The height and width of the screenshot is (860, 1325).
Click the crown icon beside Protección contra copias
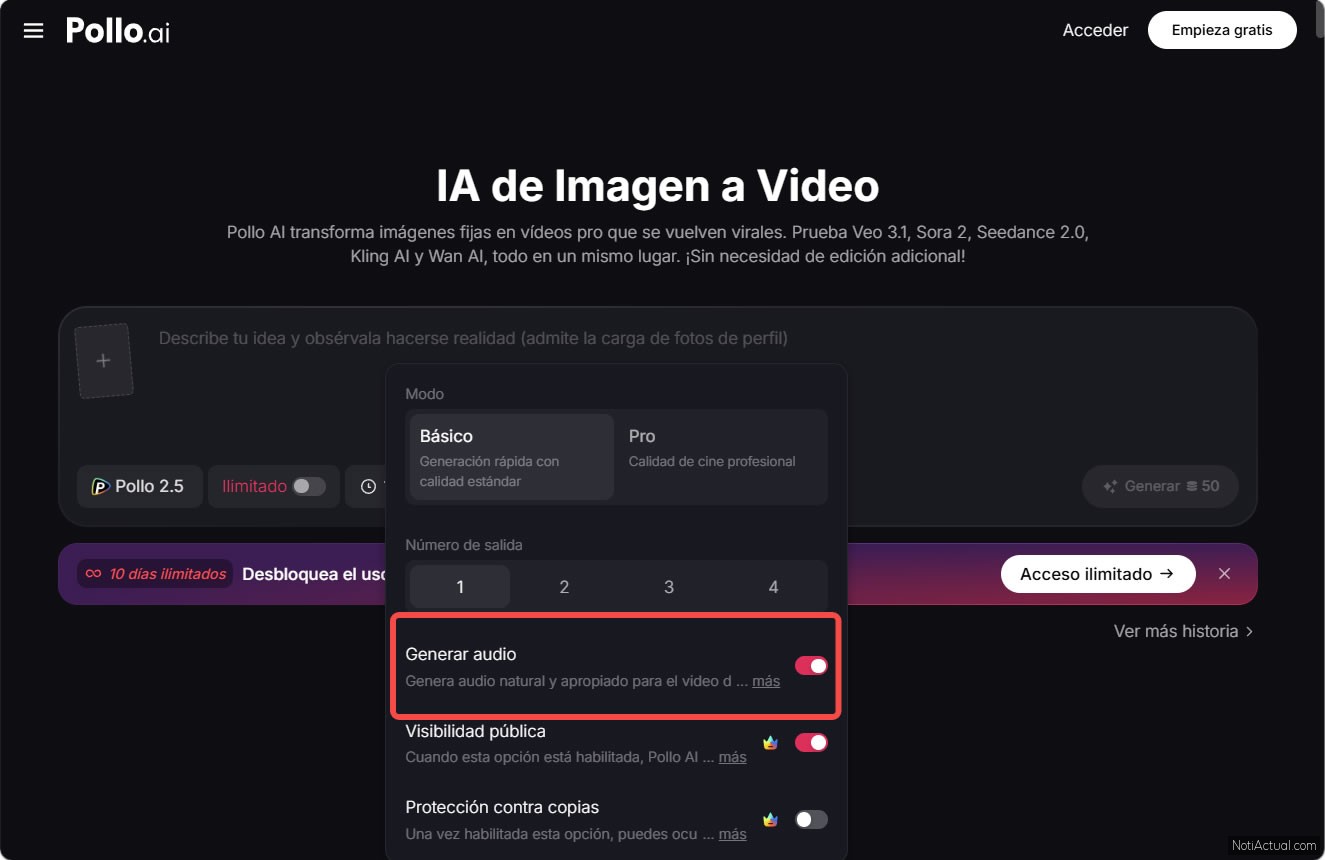[770, 820]
